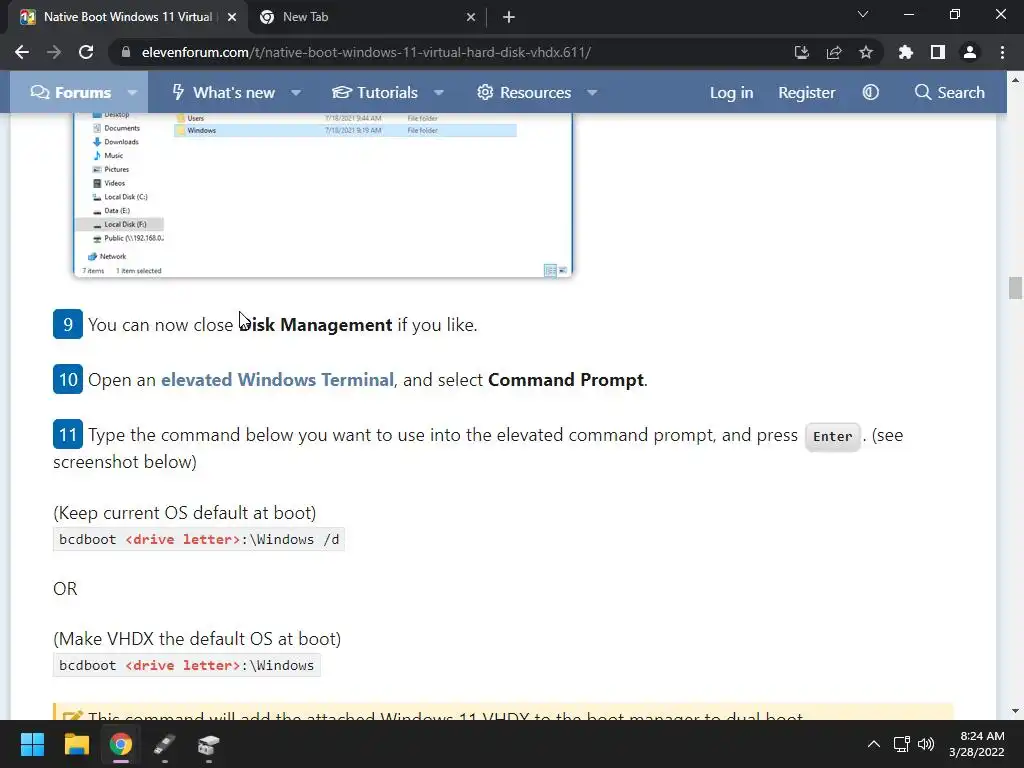The image size is (1024, 768).
Task: Bookmark this tab with the star
Action: click(866, 52)
